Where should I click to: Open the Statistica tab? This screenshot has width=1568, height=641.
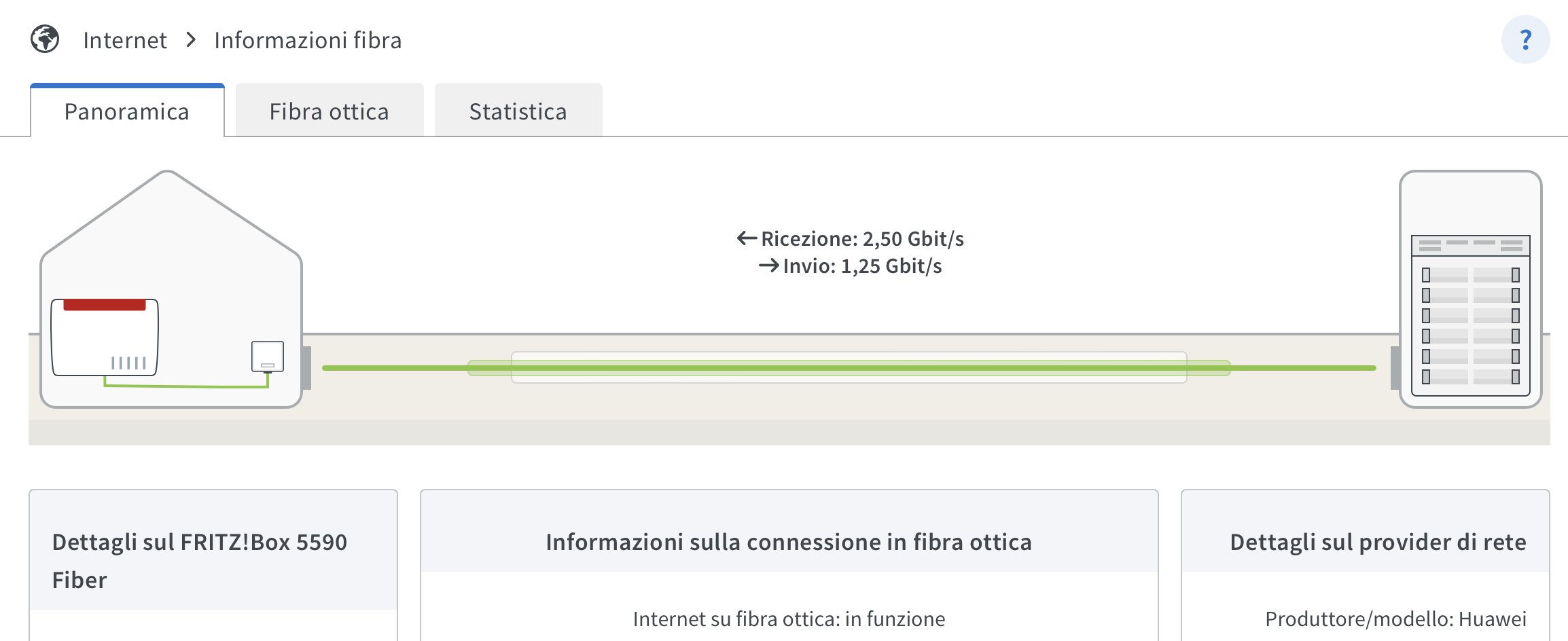518,111
